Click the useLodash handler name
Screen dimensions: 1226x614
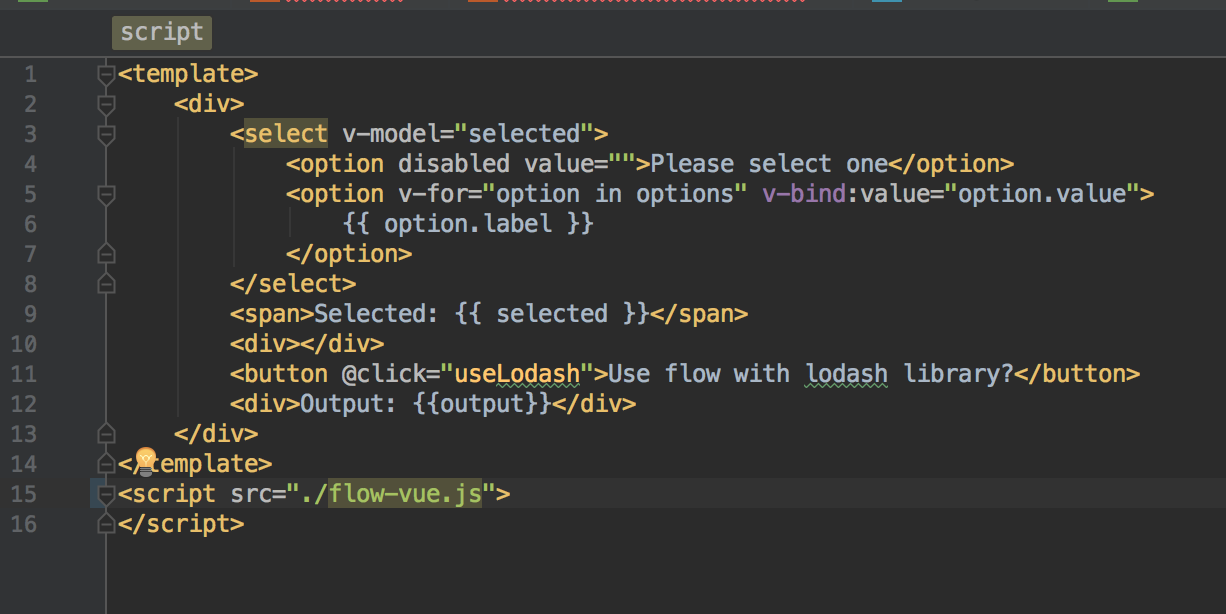[517, 374]
